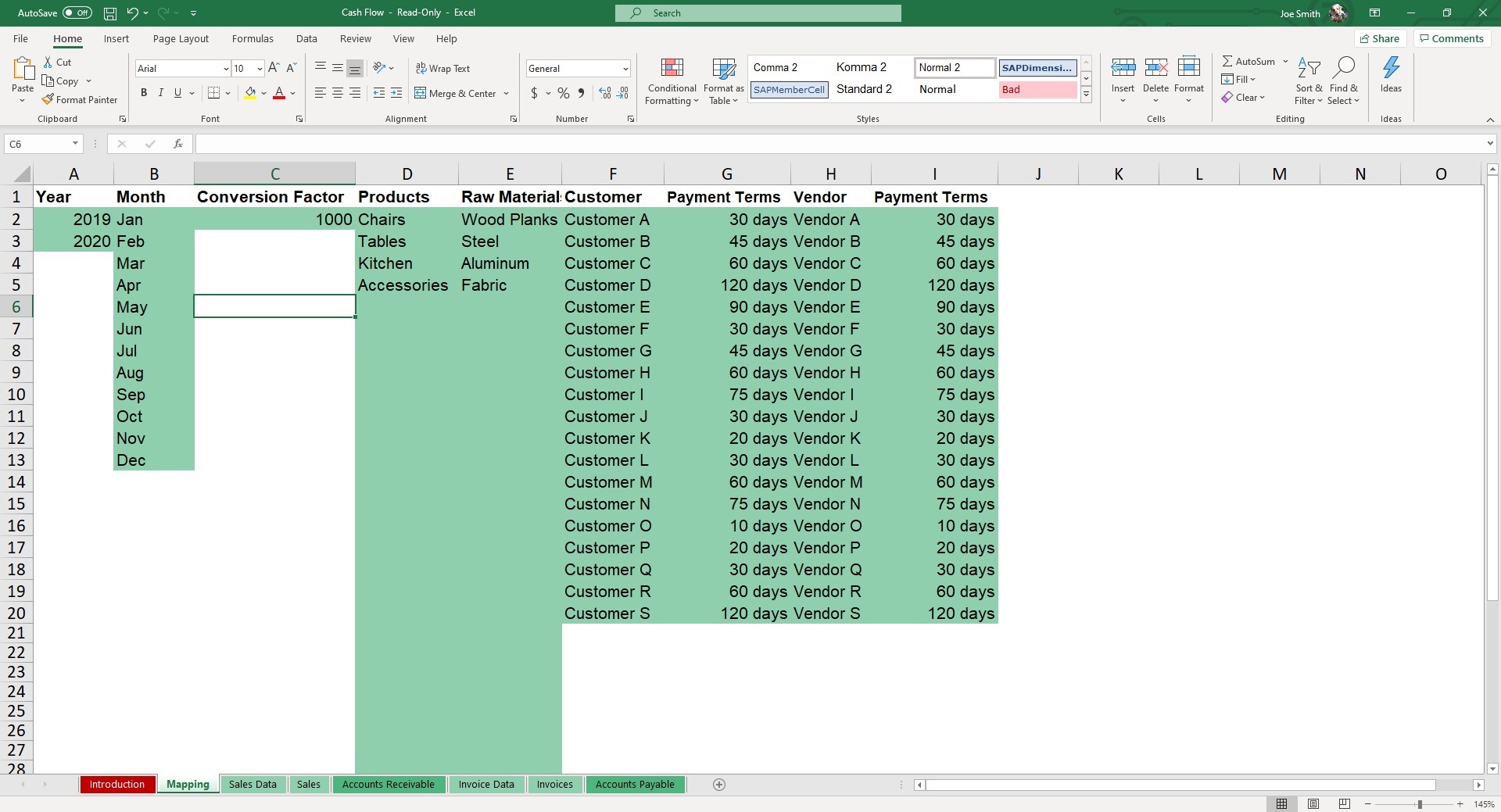The image size is (1501, 812).
Task: Expand the font name dropdown
Action: [226, 69]
